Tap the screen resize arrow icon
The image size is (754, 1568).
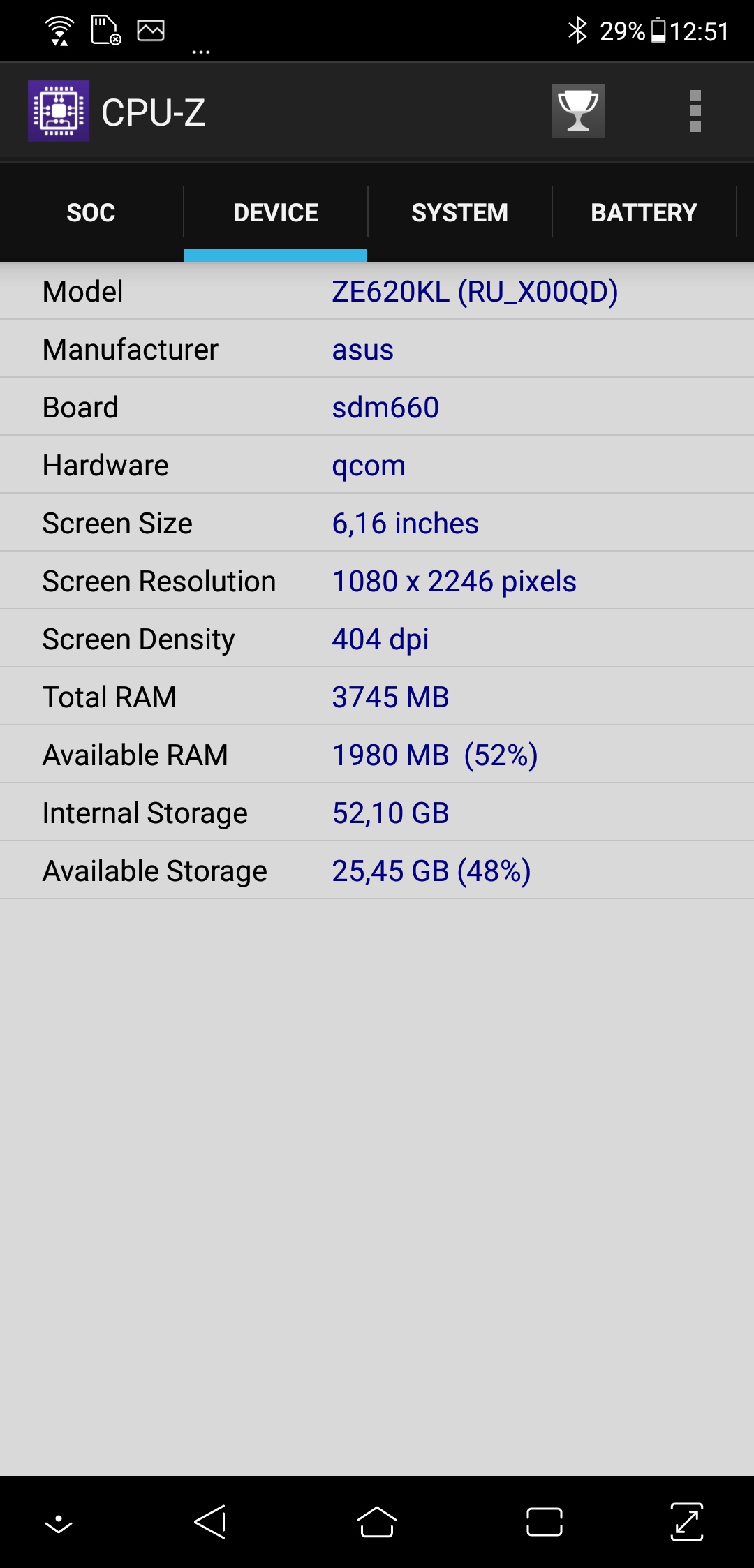tap(687, 1522)
